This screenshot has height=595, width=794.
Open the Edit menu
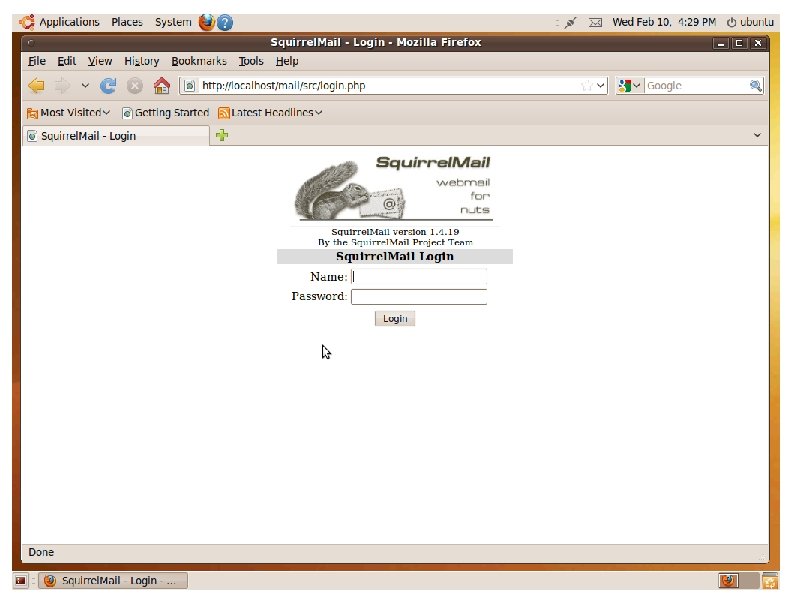tap(66, 61)
